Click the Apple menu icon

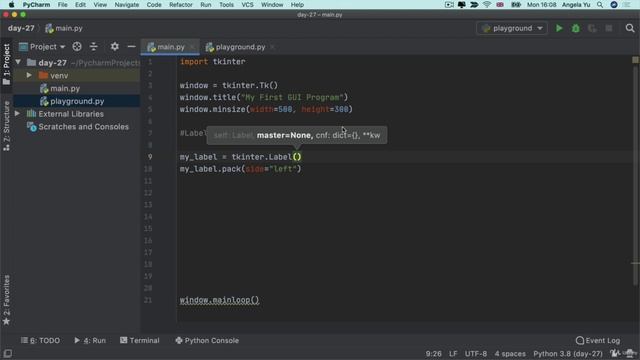click(11, 5)
